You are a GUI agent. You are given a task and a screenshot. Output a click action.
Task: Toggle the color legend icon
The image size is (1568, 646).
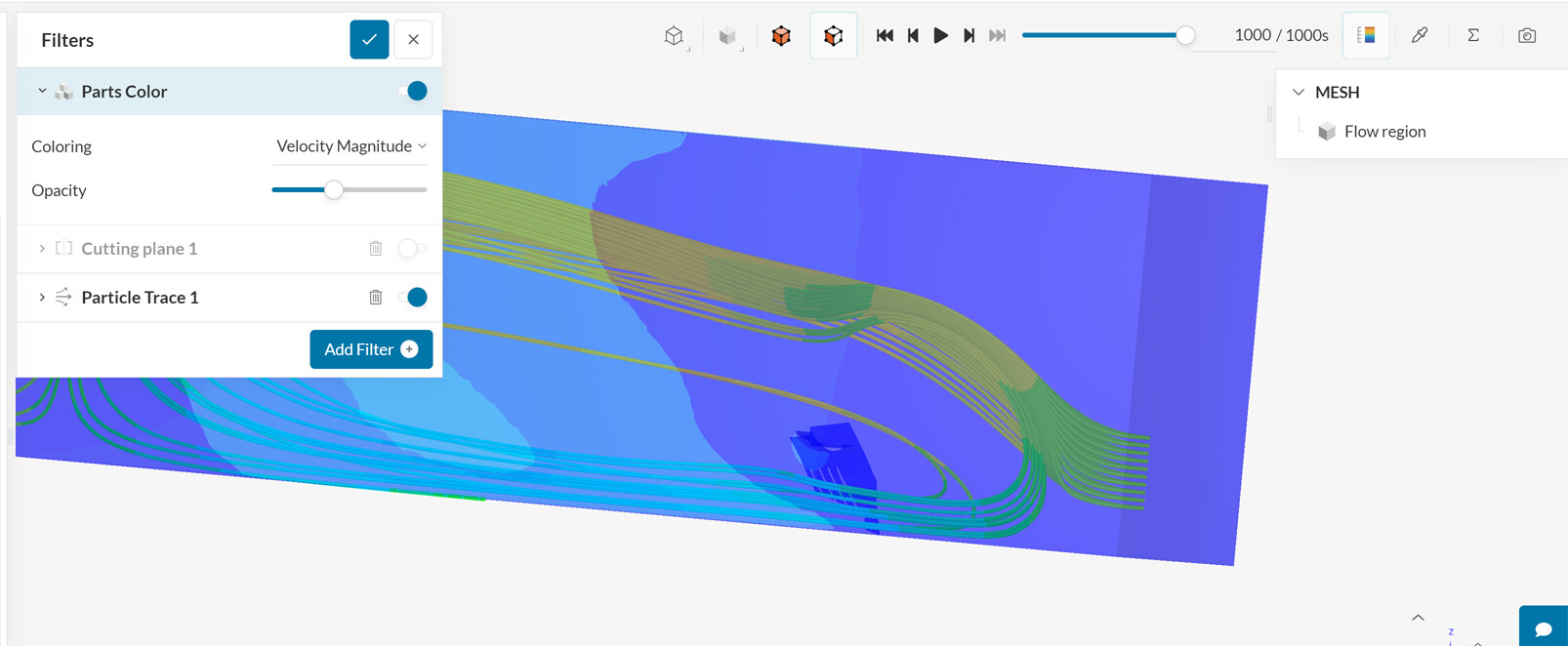(1367, 35)
